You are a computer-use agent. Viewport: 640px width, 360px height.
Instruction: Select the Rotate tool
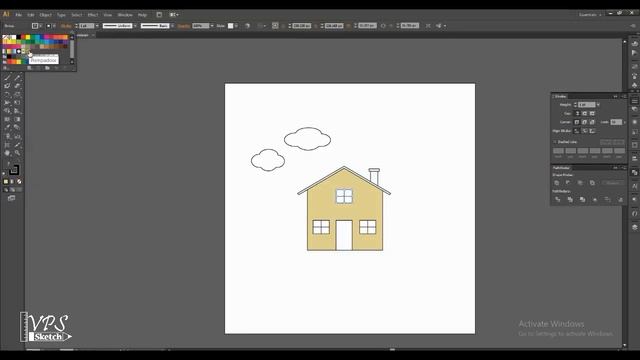pos(7,94)
